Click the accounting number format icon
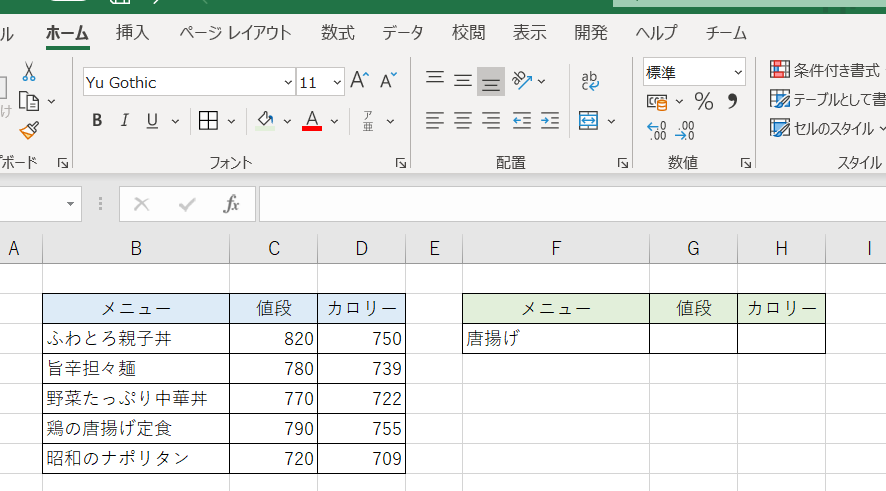This screenshot has height=491, width=886. coord(657,102)
